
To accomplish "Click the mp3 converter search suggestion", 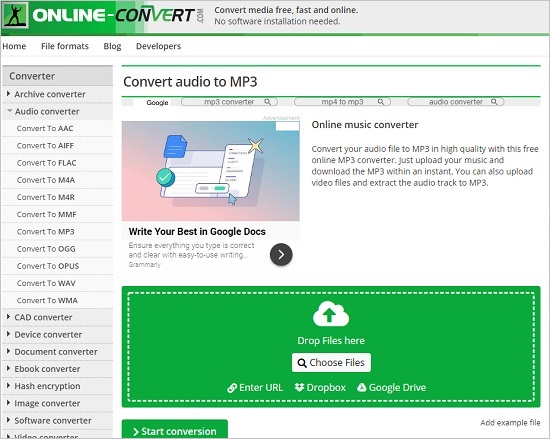I will pos(229,102).
